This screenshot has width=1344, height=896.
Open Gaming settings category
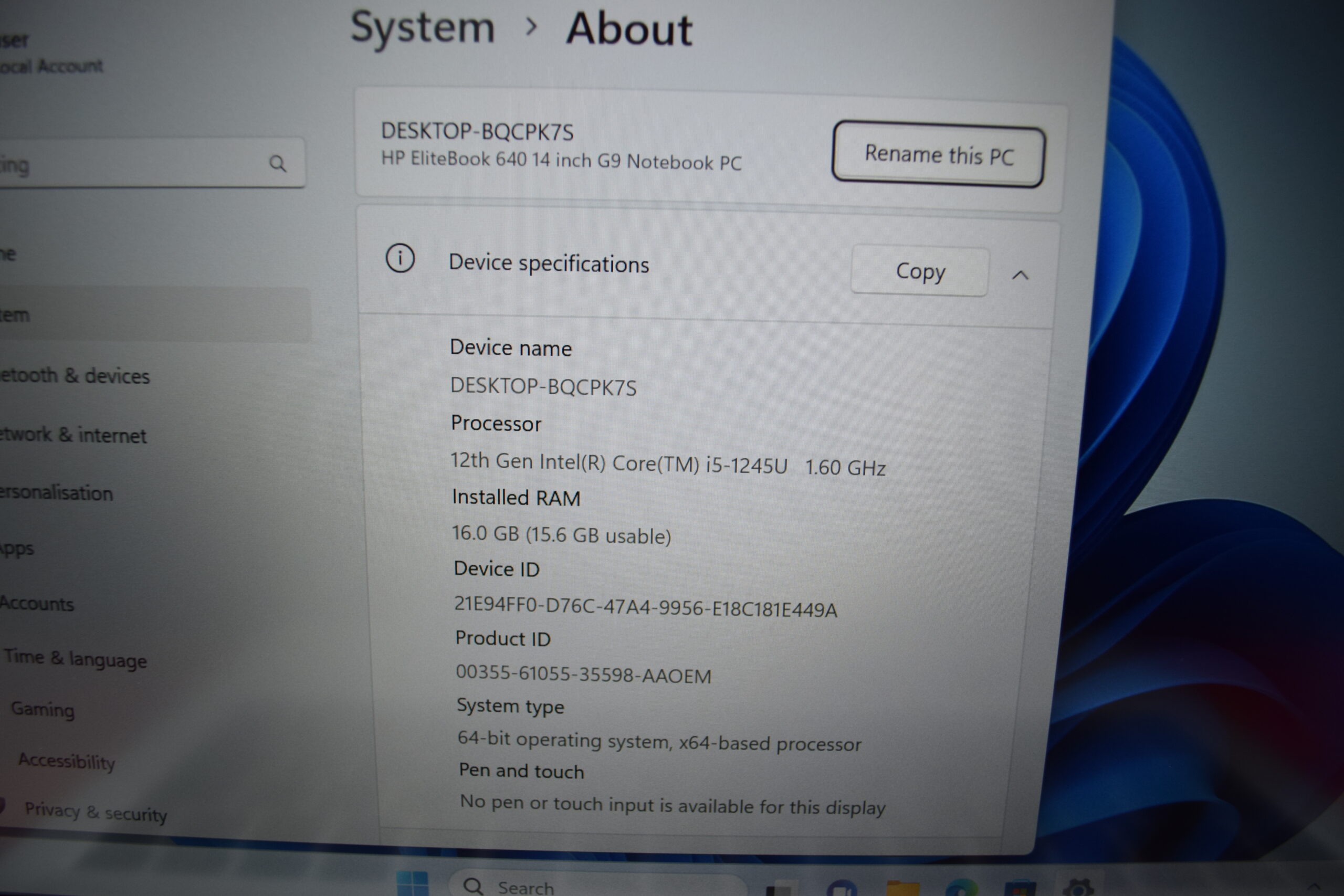click(43, 709)
